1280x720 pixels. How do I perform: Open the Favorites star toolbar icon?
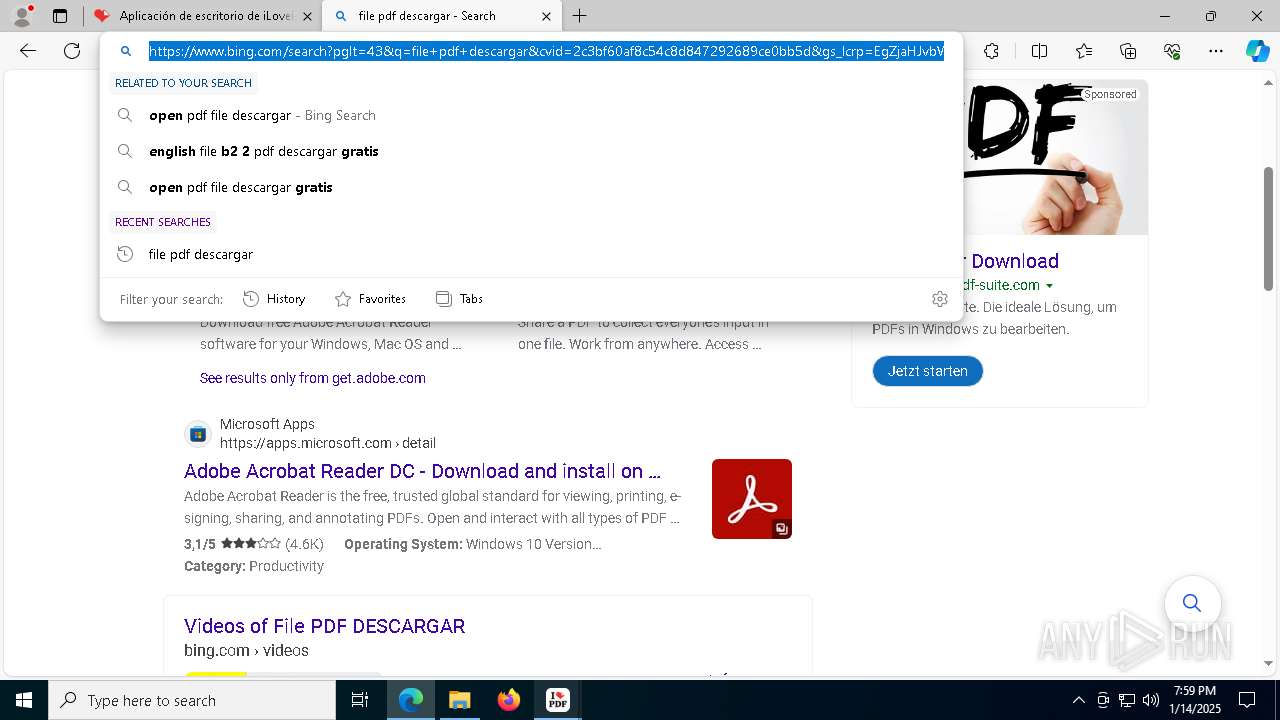[x=1084, y=51]
